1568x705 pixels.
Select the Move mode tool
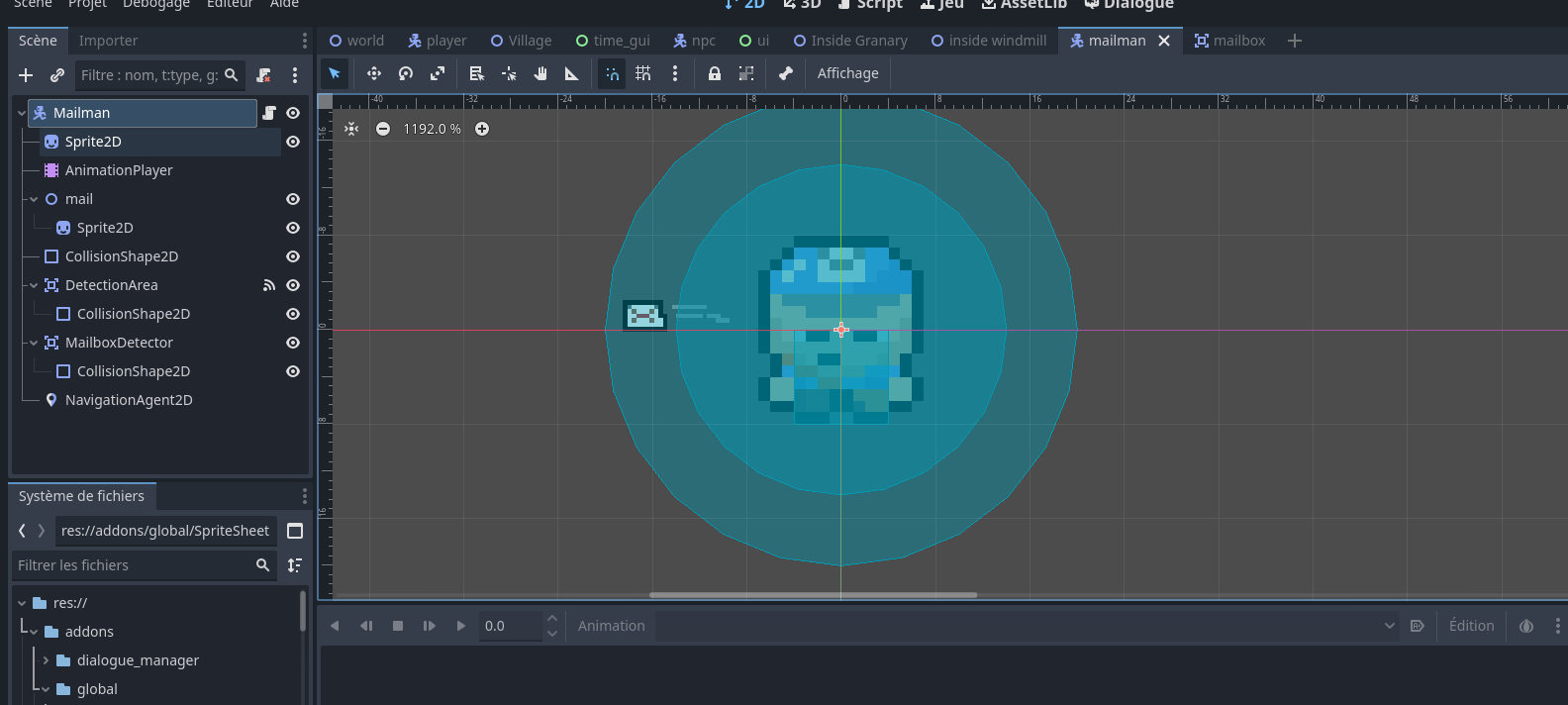pyautogui.click(x=374, y=73)
